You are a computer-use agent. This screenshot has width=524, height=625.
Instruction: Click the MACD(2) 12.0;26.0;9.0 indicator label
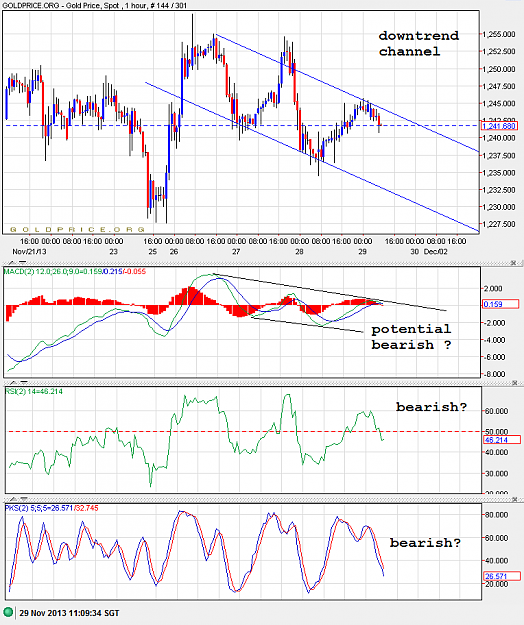click(75, 271)
